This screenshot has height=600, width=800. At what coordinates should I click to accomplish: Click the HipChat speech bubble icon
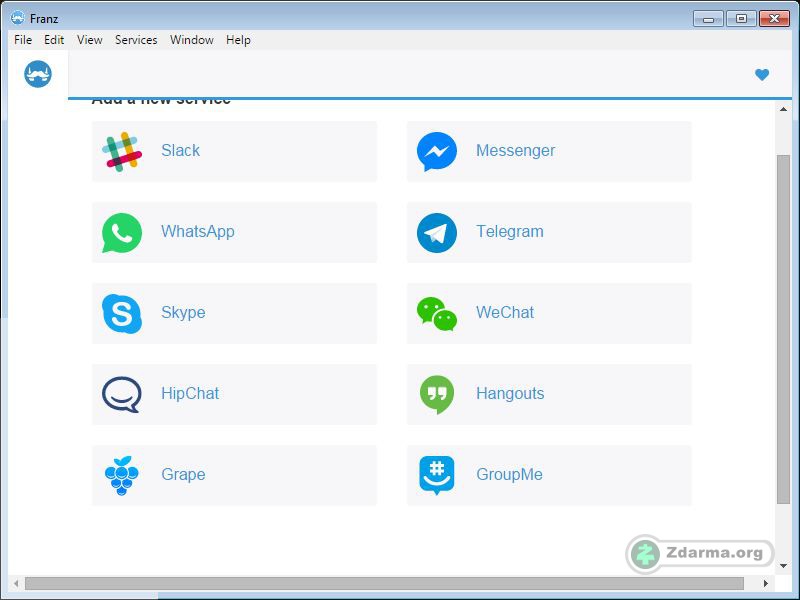point(121,394)
